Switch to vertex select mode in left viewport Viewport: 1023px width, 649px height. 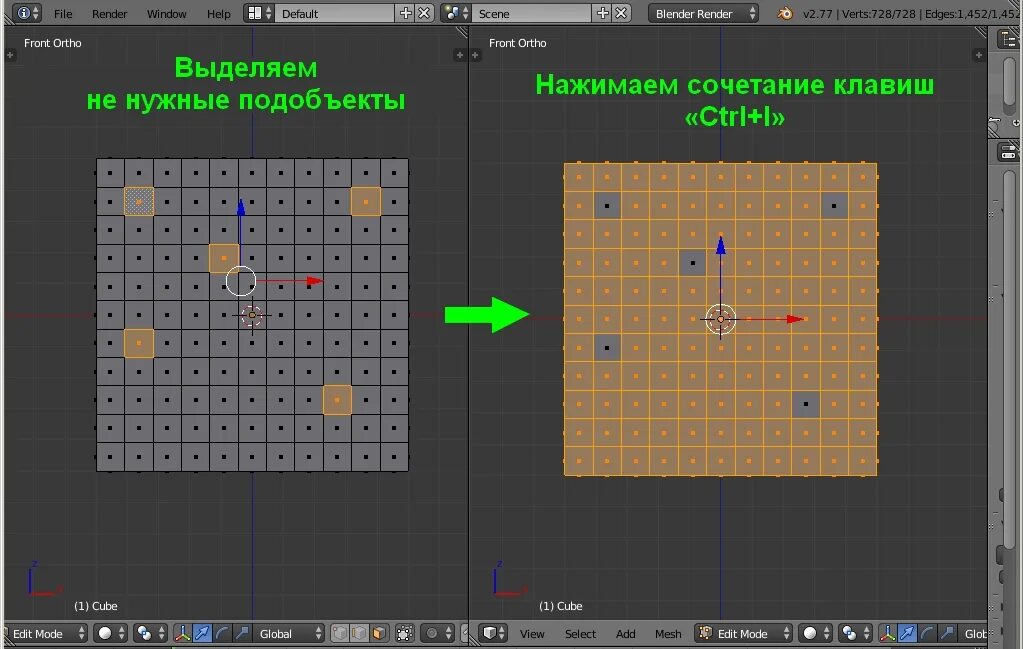[x=339, y=633]
